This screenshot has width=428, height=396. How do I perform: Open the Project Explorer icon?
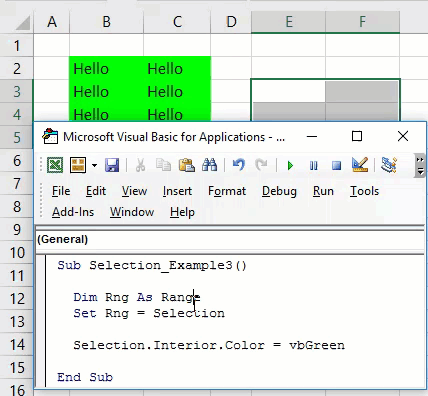pos(389,165)
